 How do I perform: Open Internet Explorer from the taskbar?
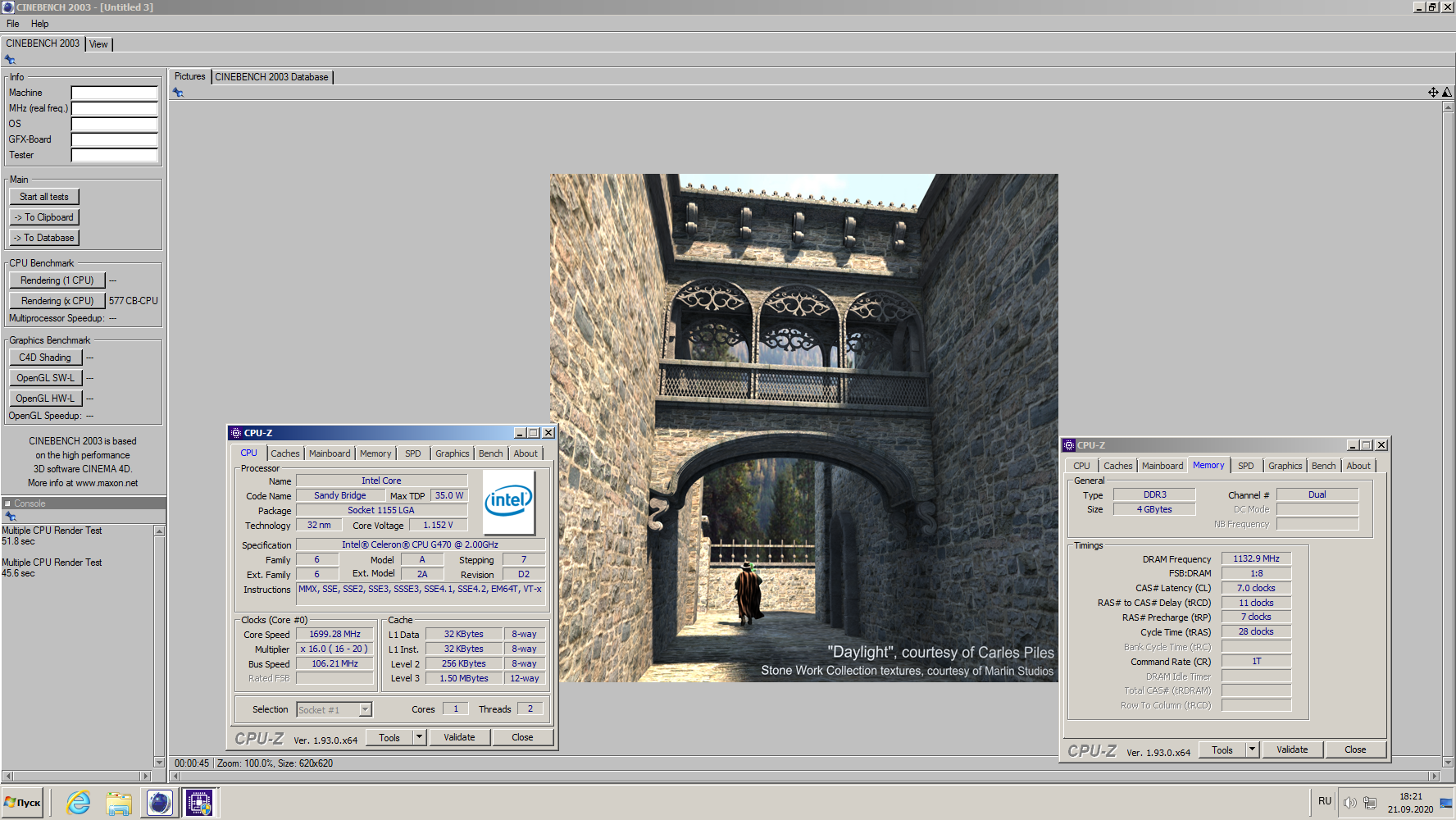pos(79,803)
